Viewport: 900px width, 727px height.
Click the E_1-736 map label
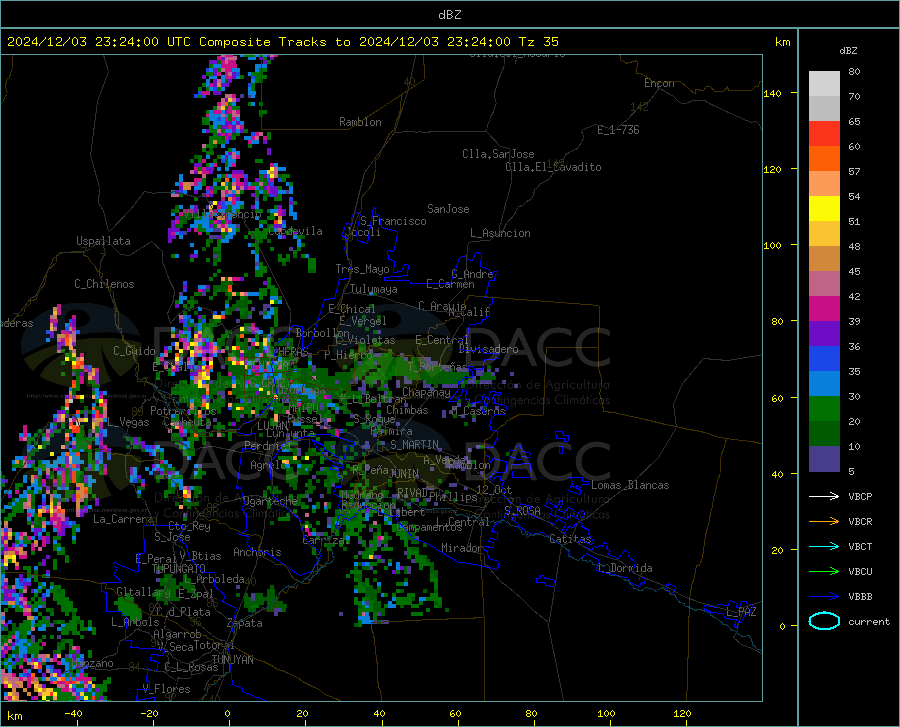click(618, 130)
